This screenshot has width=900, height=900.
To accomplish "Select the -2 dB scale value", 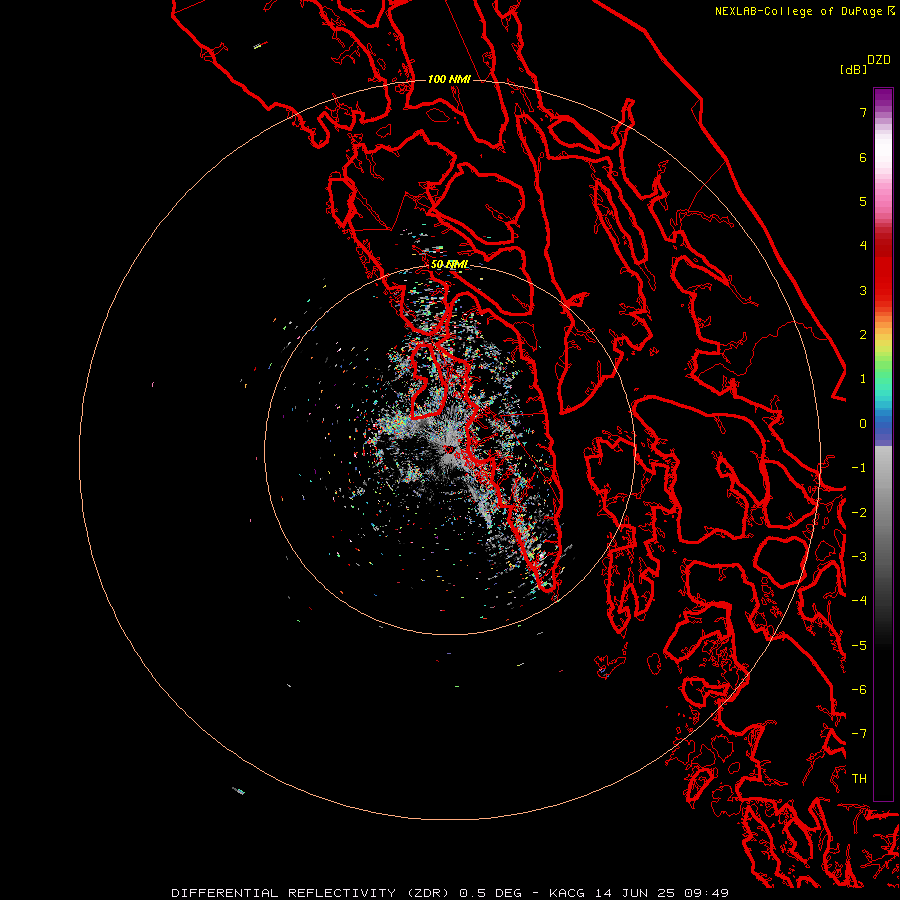I will (859, 513).
